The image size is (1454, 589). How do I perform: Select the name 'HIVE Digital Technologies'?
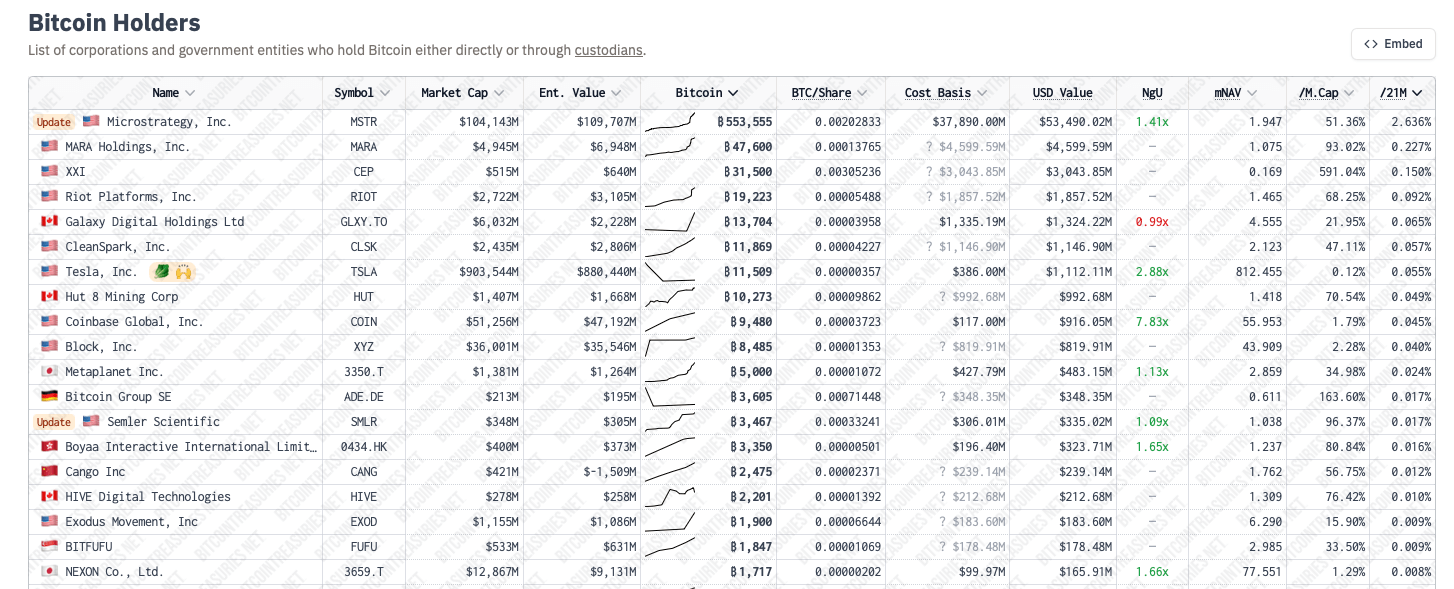(x=148, y=497)
